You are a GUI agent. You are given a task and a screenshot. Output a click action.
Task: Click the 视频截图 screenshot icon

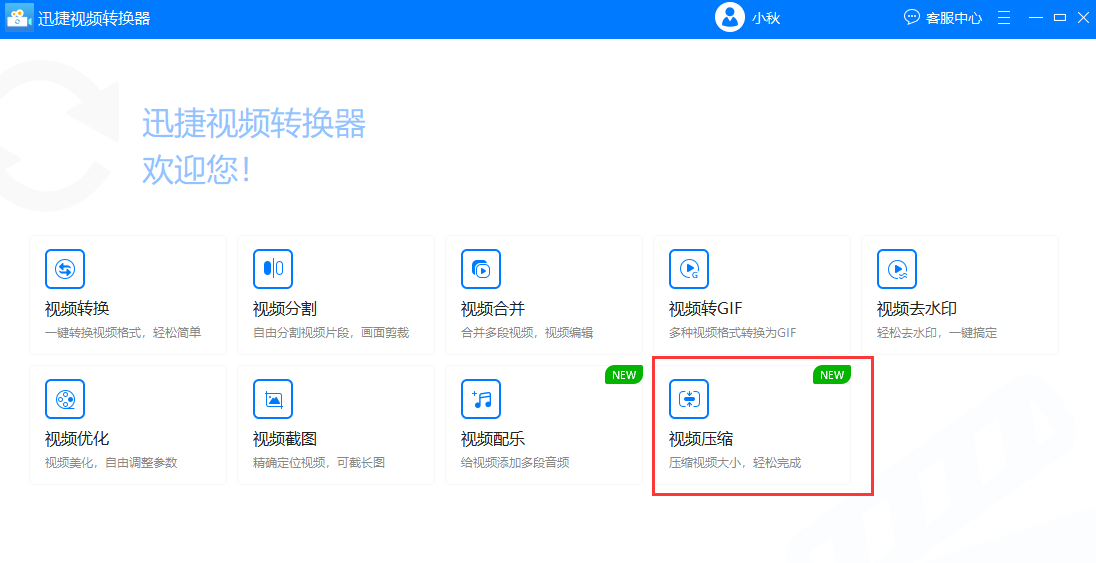coord(273,399)
